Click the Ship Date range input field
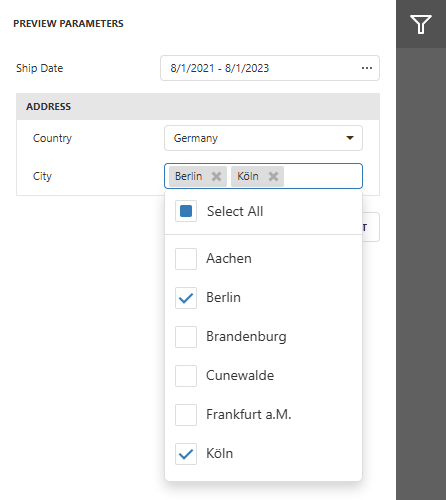This screenshot has width=446, height=500. click(x=270, y=68)
